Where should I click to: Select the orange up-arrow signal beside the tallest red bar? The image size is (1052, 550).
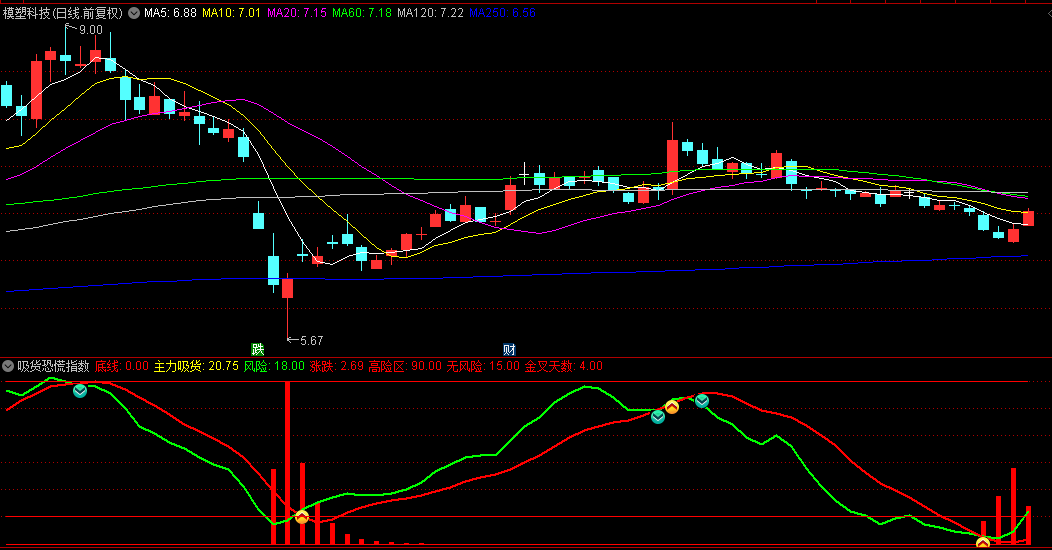pyautogui.click(x=302, y=516)
